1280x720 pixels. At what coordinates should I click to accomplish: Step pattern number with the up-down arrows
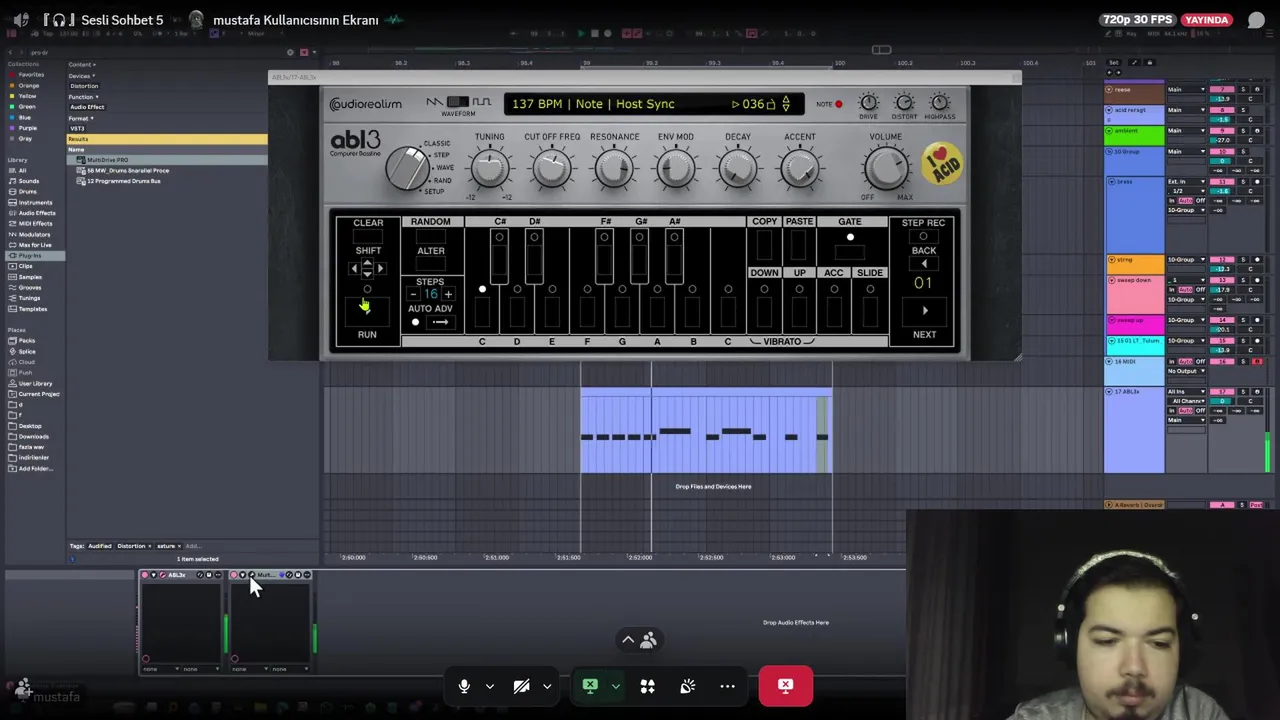point(786,104)
